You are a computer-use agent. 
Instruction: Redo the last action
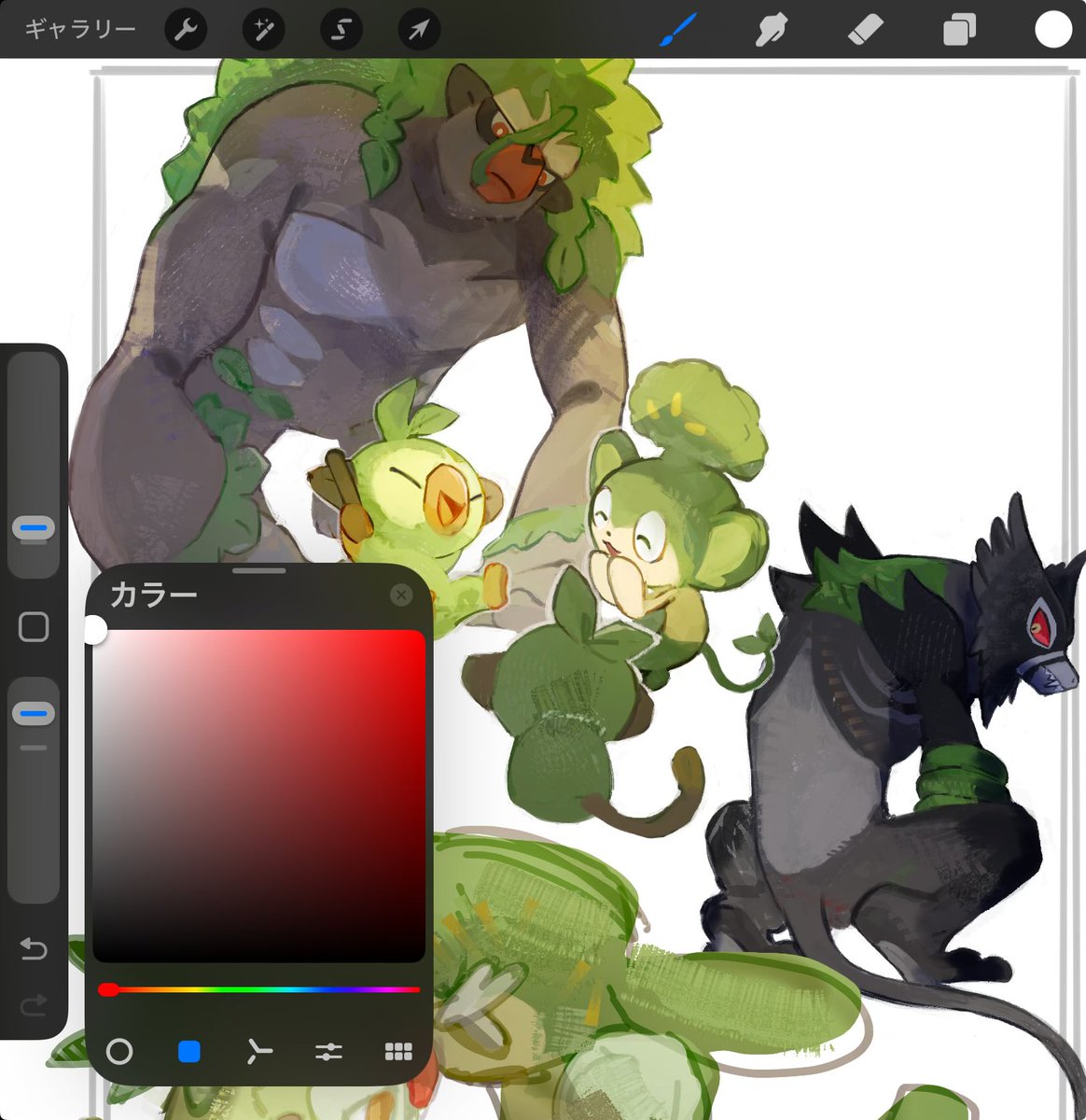click(34, 1005)
